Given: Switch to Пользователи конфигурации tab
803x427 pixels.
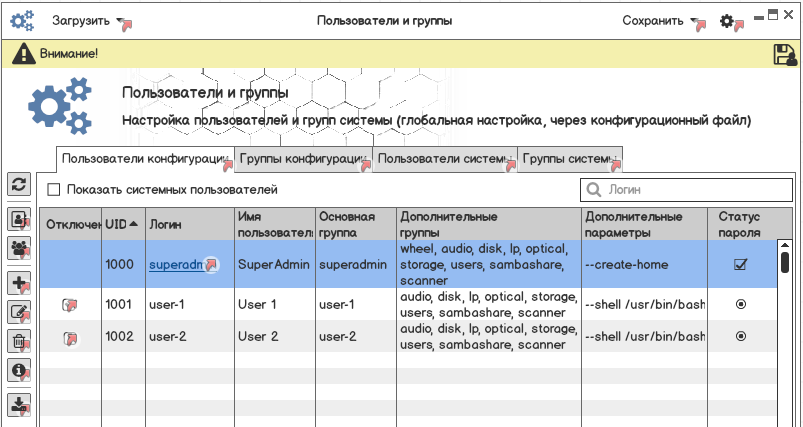Looking at the screenshot, I should coord(145,159).
